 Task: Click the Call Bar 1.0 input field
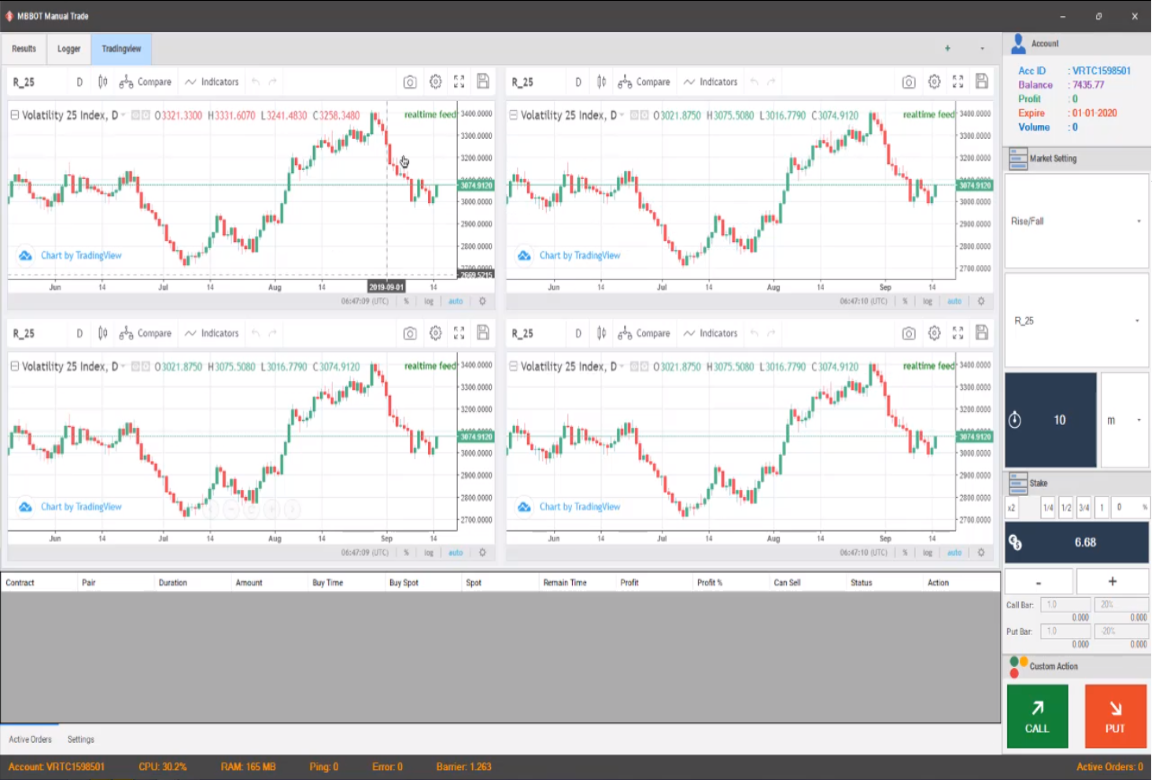pyautogui.click(x=1063, y=604)
